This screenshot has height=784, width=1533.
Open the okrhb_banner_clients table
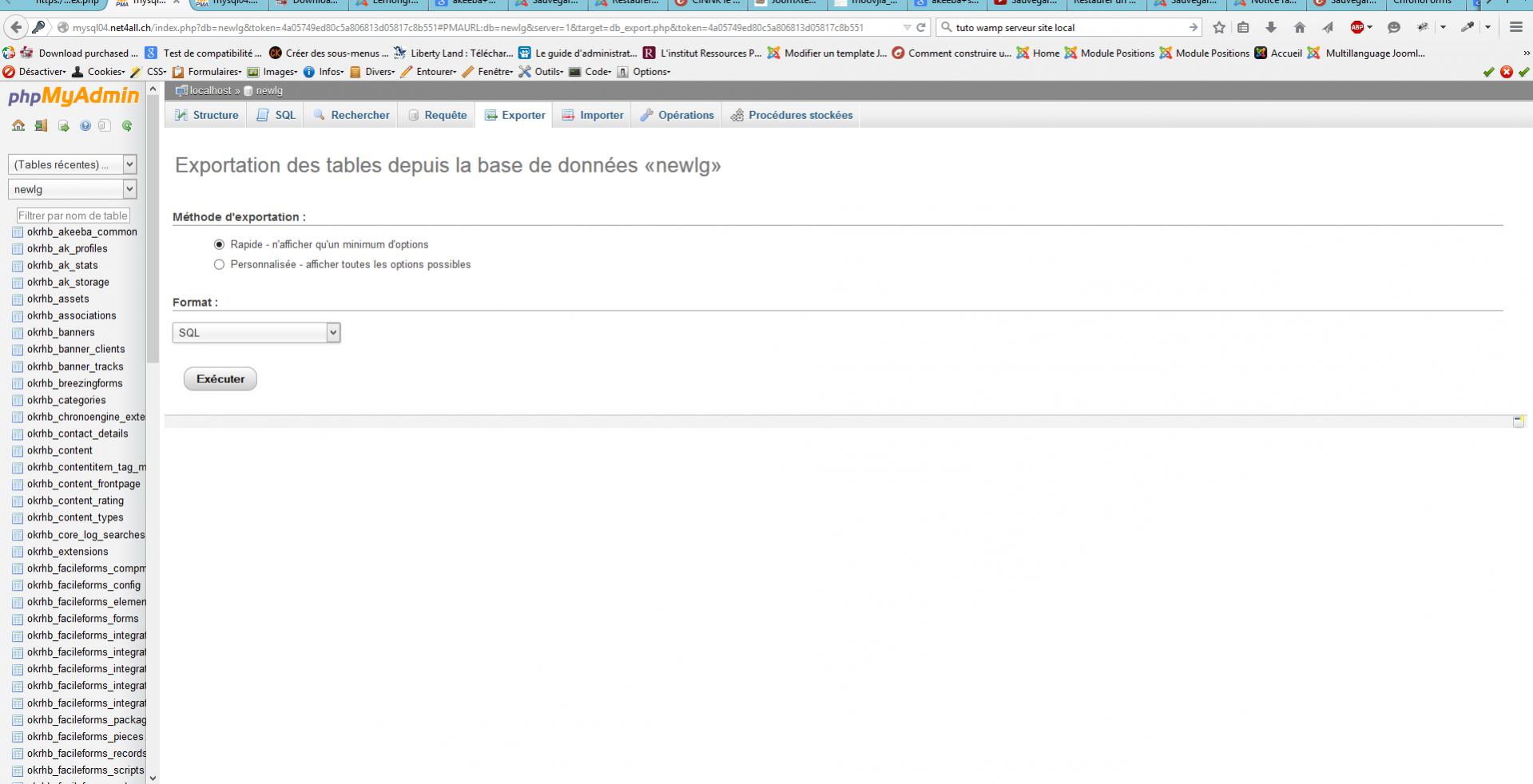click(x=76, y=350)
